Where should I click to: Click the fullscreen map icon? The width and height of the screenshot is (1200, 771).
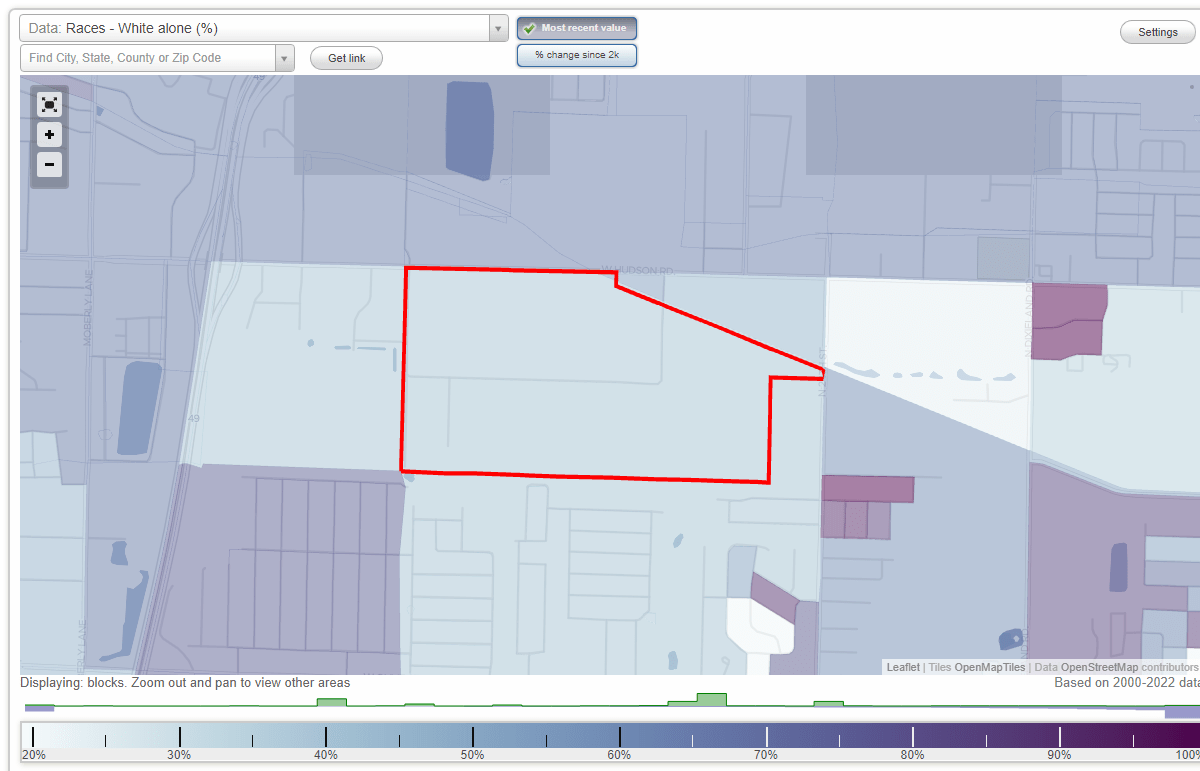49,104
